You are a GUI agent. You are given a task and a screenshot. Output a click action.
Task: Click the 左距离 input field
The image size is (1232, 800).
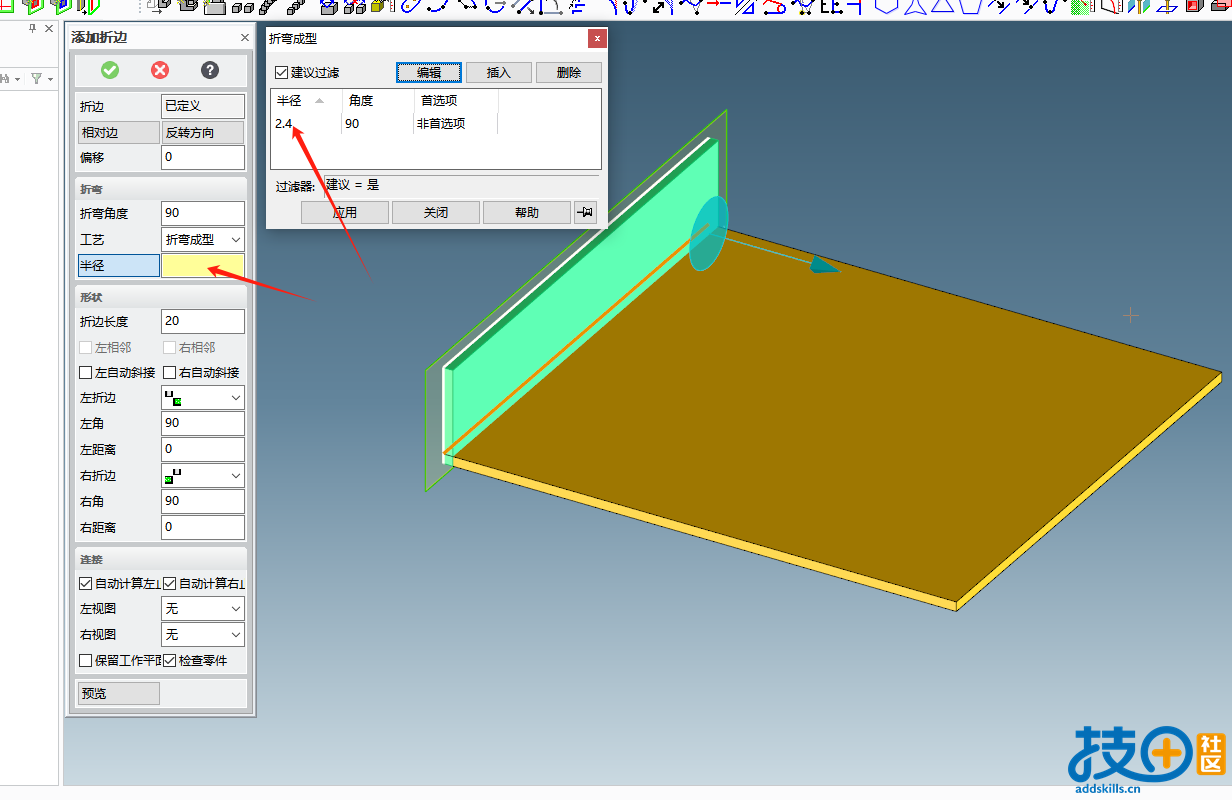(203, 449)
